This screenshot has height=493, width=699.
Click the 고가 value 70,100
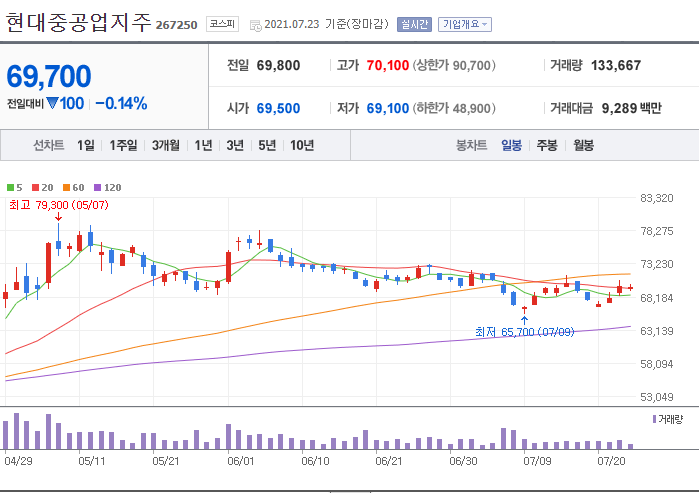388,66
